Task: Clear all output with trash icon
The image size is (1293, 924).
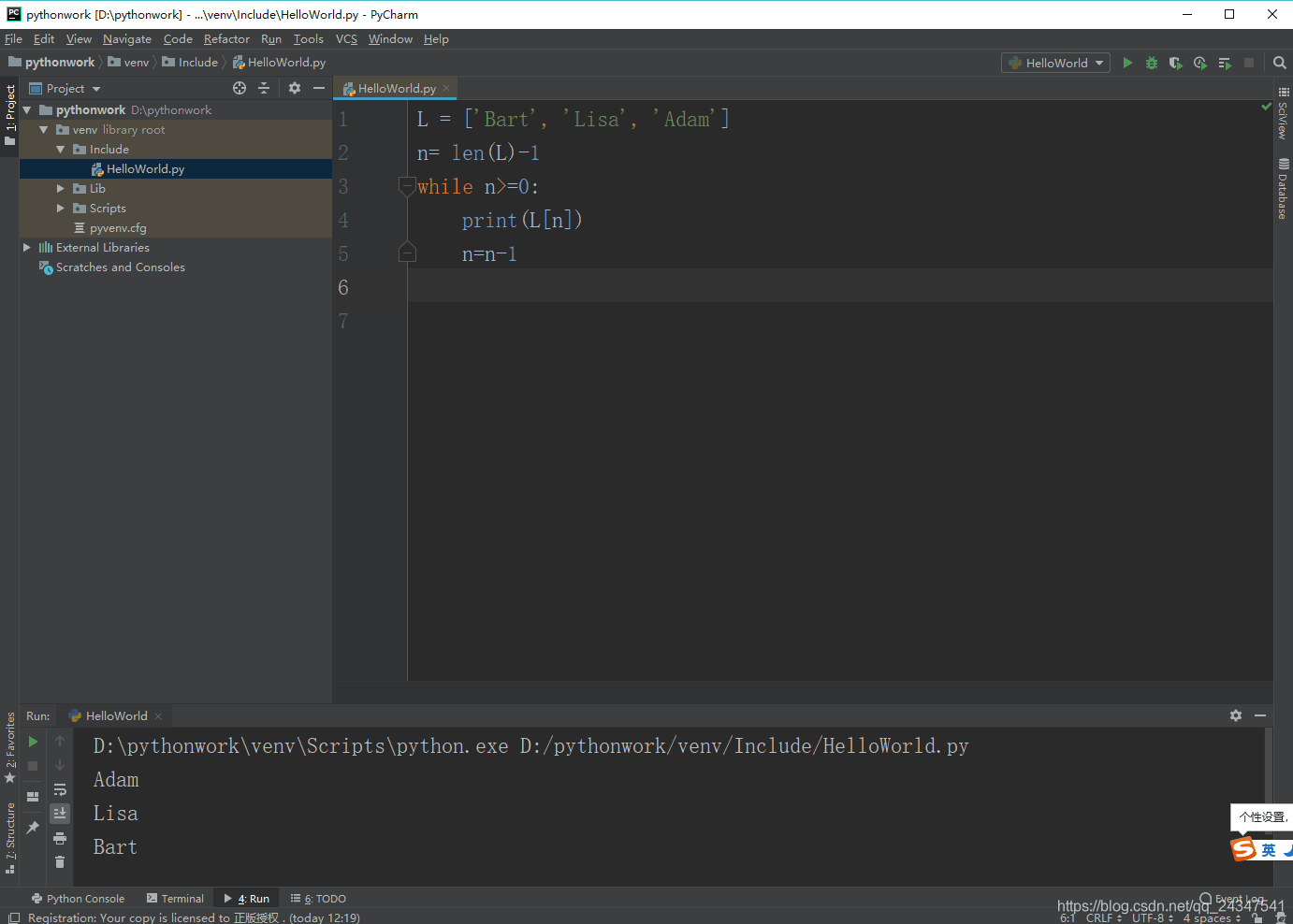Action: tap(60, 862)
